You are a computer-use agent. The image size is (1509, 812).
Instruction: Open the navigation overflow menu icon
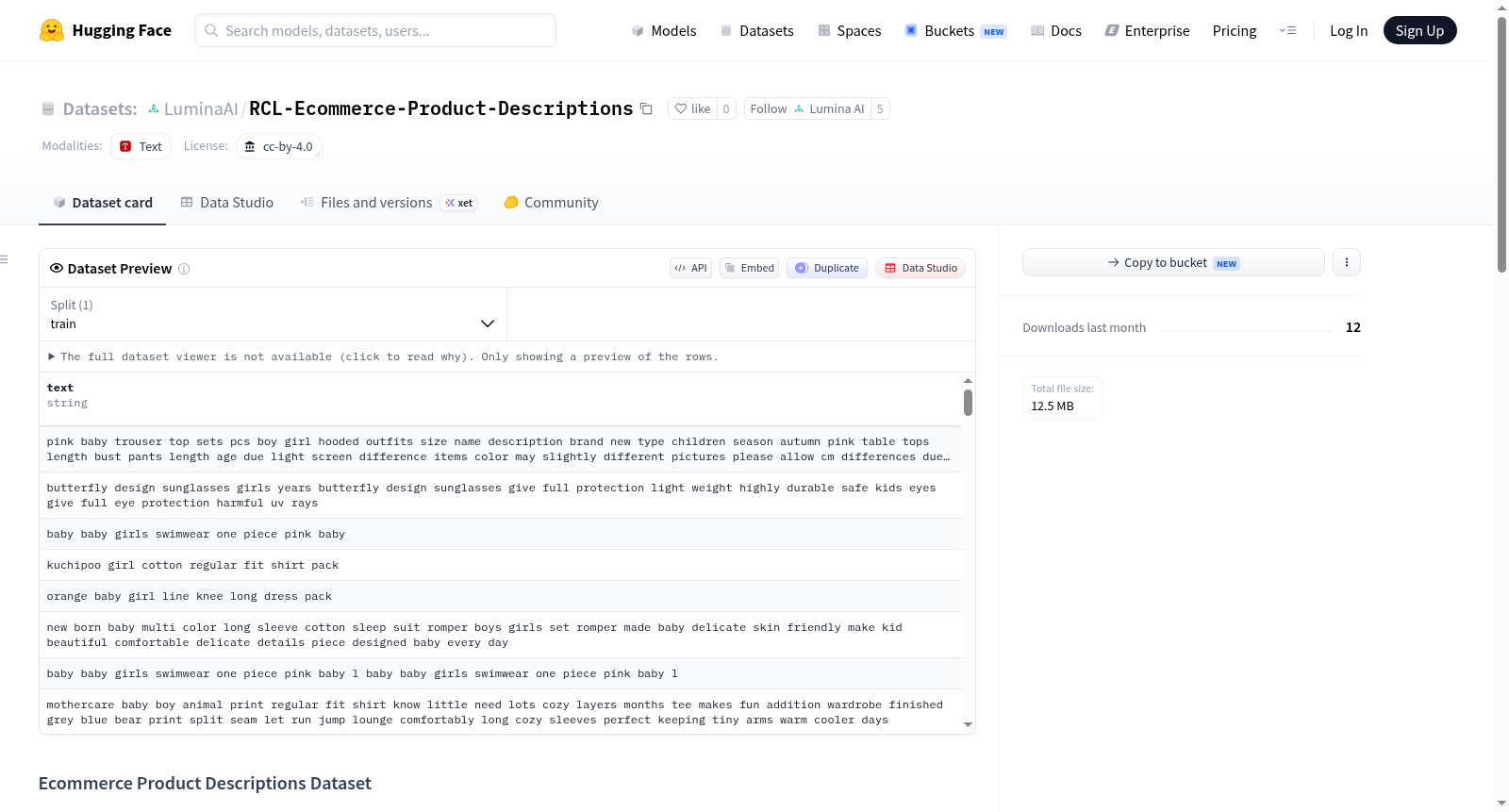coord(1287,30)
